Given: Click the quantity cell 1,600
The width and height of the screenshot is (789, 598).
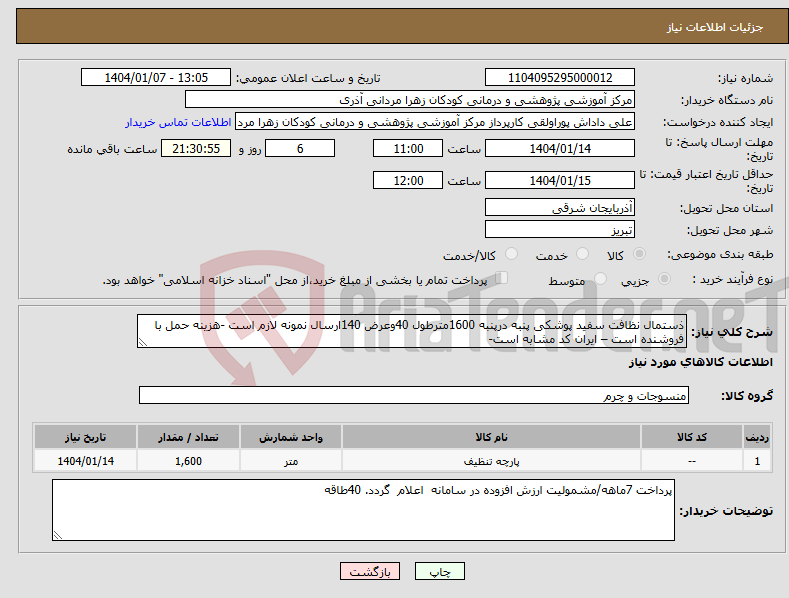Looking at the screenshot, I should [188, 461].
